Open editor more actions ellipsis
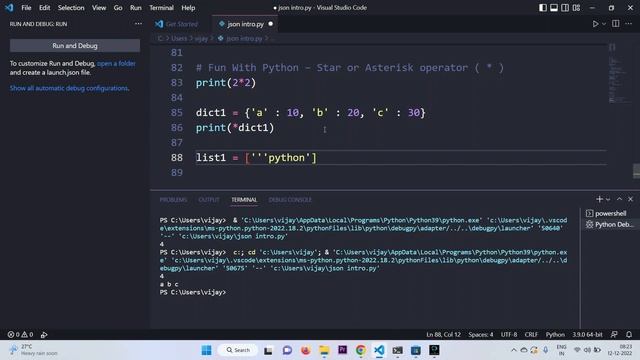 click(629, 24)
